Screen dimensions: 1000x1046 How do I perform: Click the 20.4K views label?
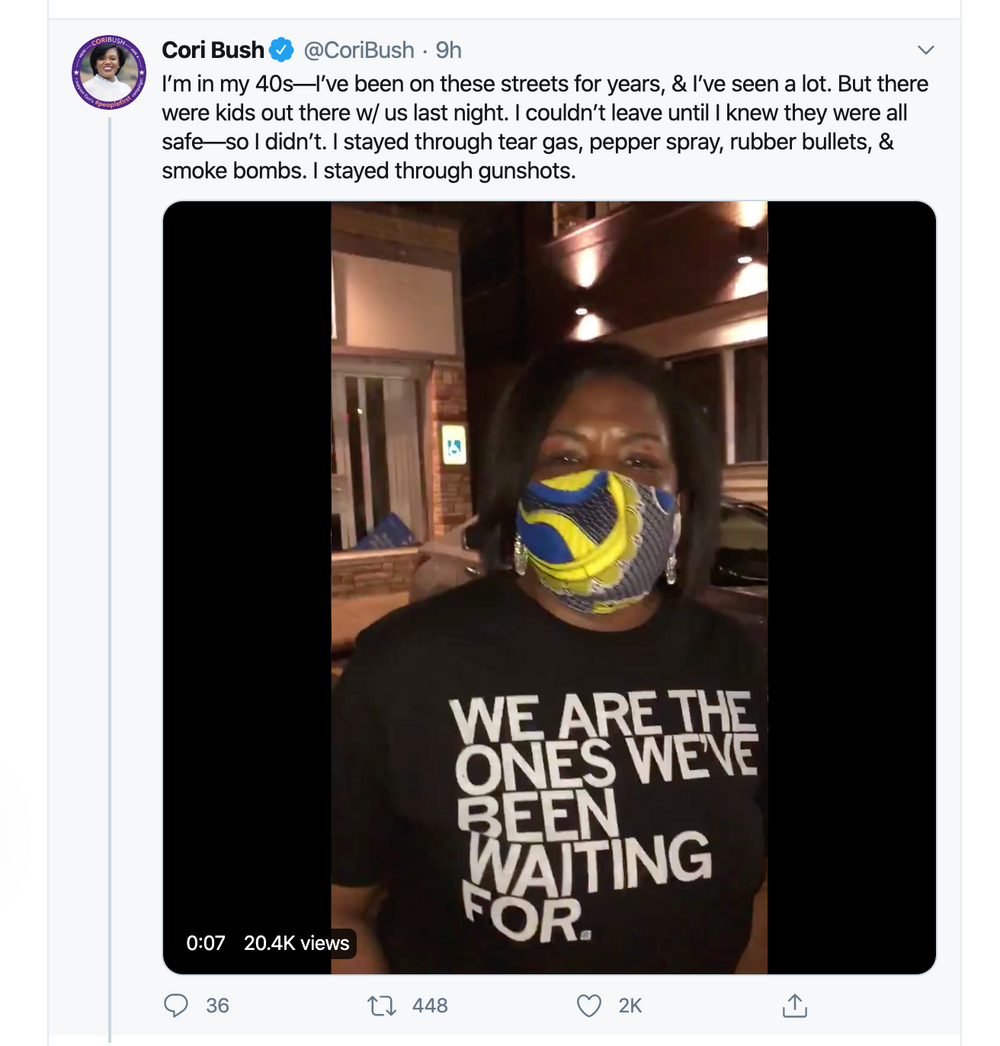click(x=297, y=943)
